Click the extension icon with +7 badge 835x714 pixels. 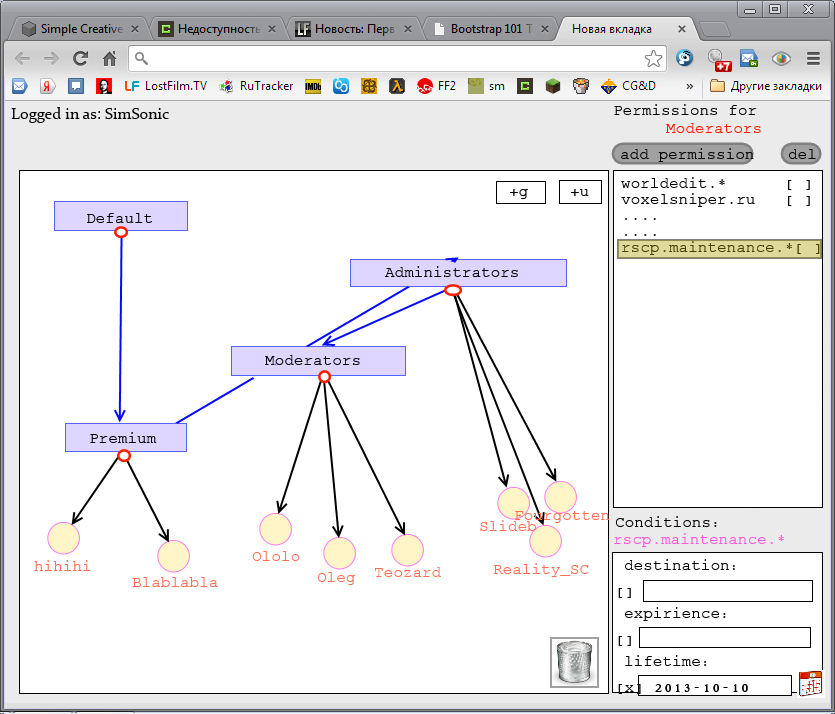pyautogui.click(x=719, y=59)
